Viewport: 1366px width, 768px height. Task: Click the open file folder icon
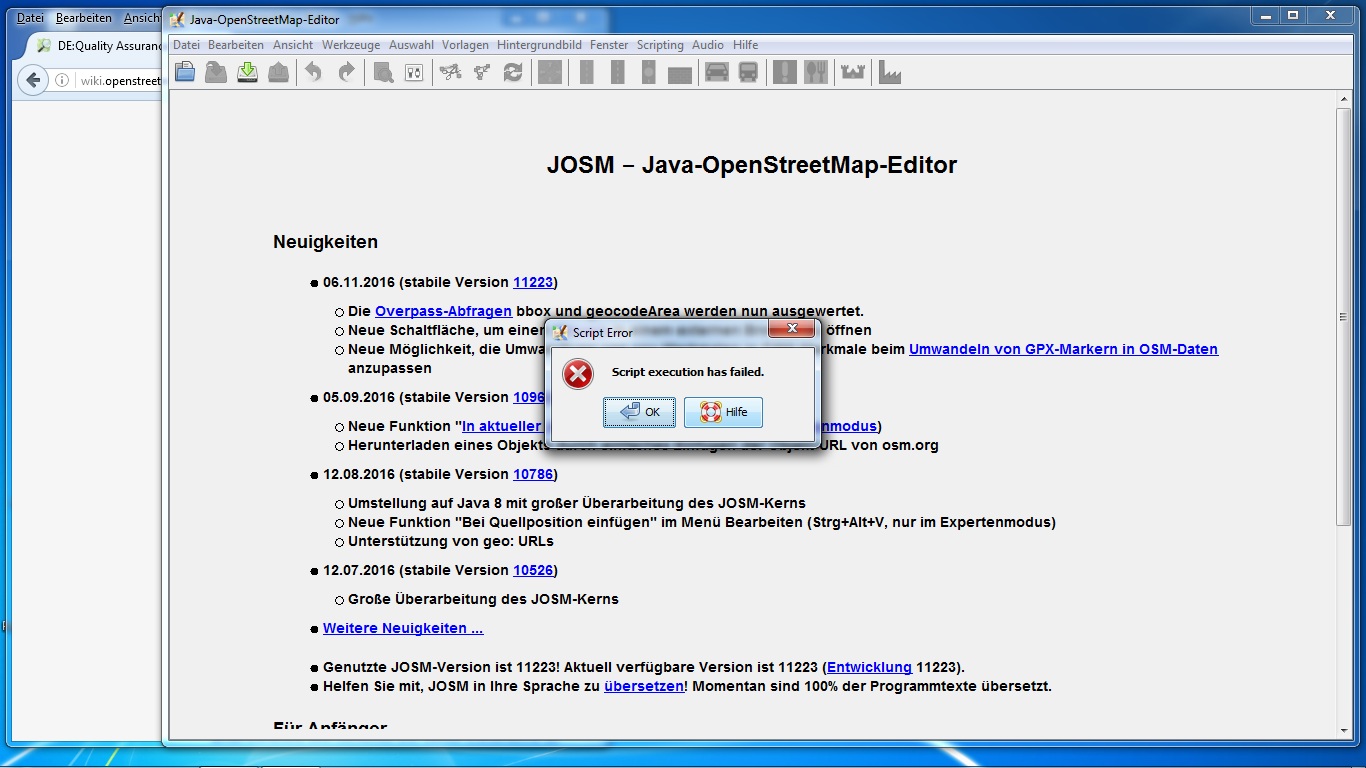click(x=185, y=72)
